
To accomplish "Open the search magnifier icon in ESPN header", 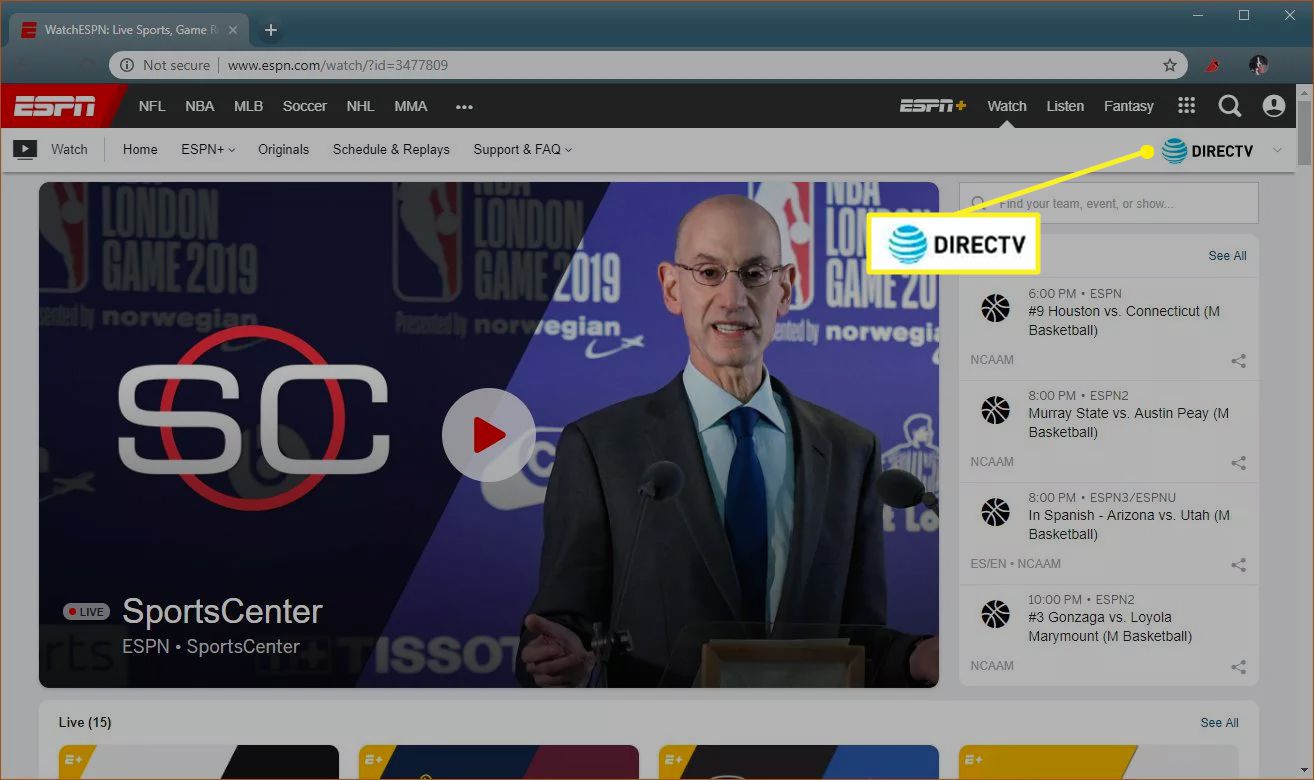I will (1229, 106).
